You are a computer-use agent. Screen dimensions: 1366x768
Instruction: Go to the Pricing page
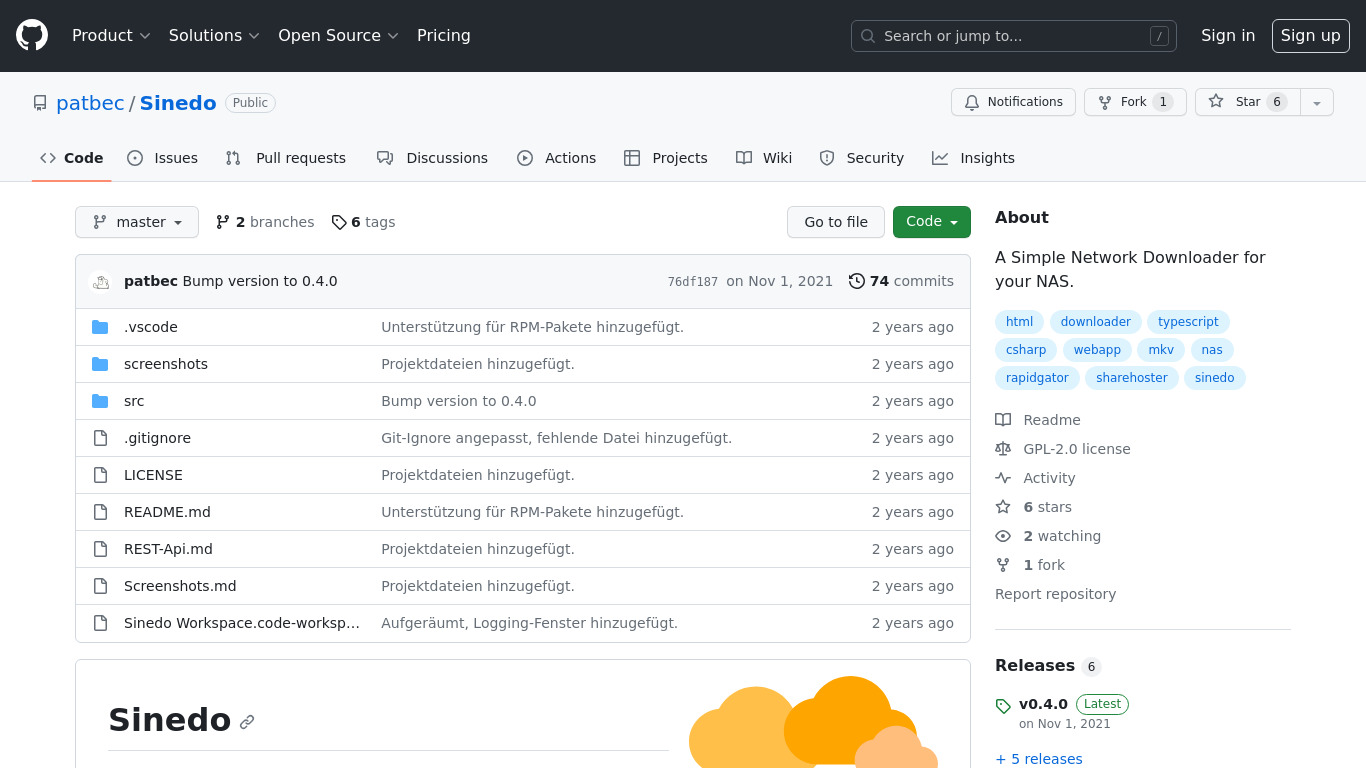pos(444,35)
